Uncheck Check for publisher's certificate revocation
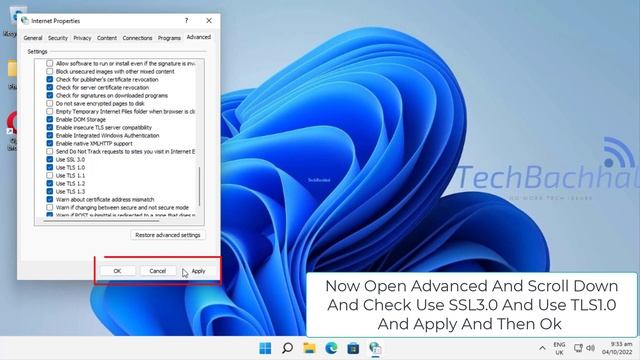Screen dimensions: 640x360 coord(50,79)
